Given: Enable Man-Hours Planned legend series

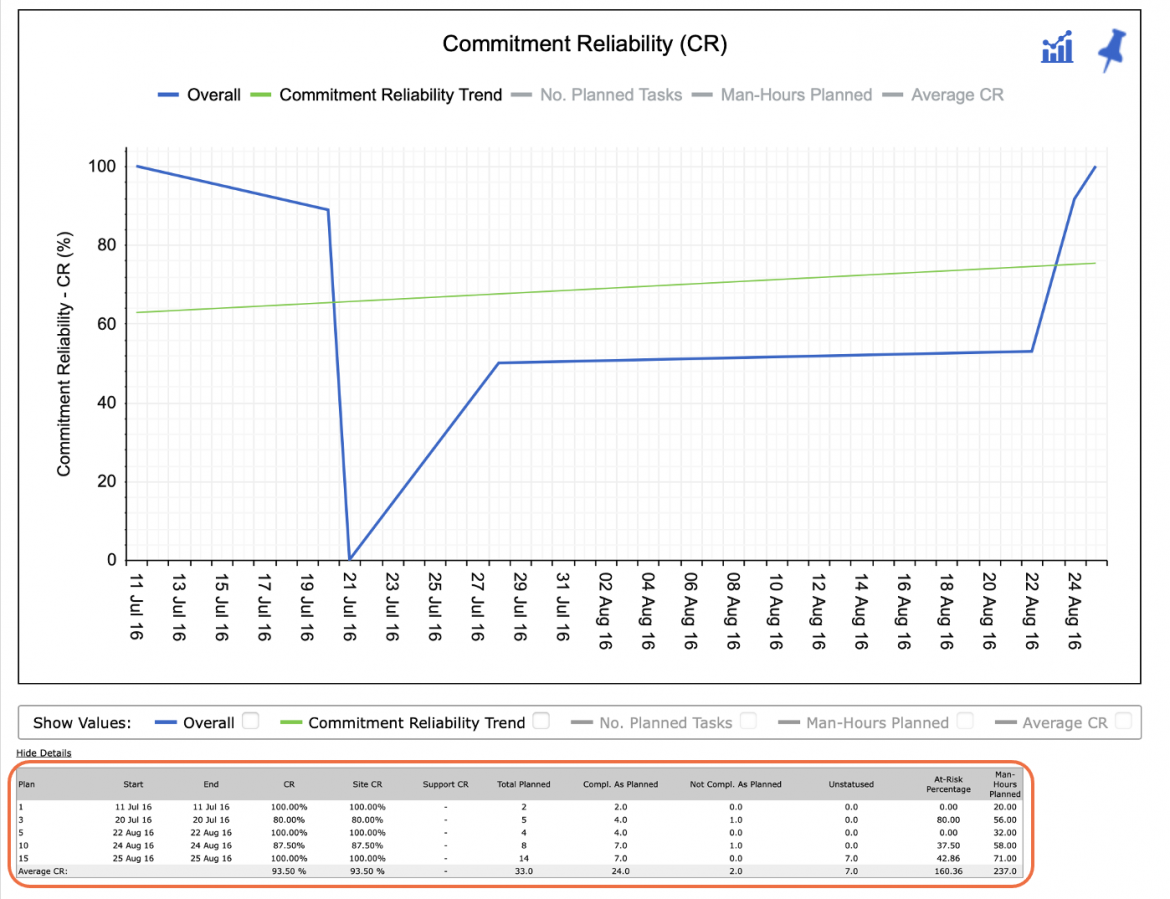Looking at the screenshot, I should (782, 95).
